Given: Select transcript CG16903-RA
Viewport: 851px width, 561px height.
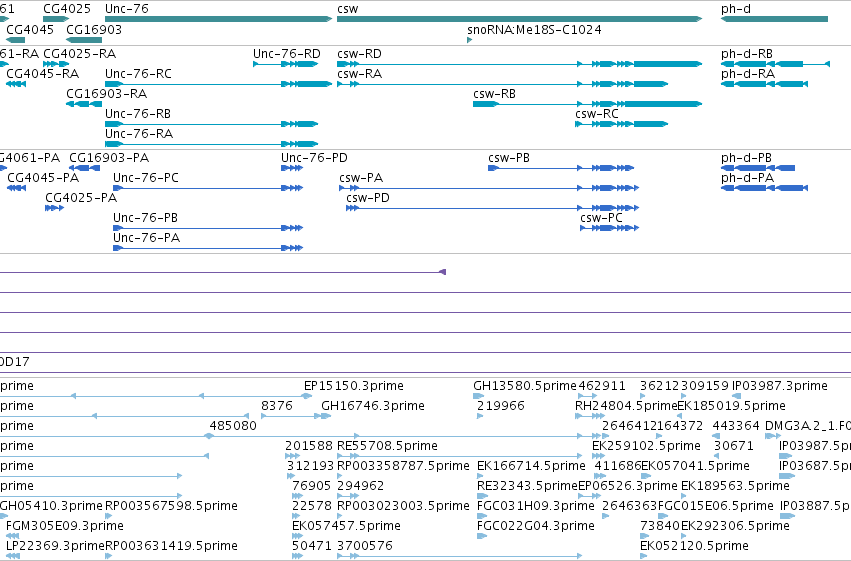Looking at the screenshot, I should click(x=84, y=104).
